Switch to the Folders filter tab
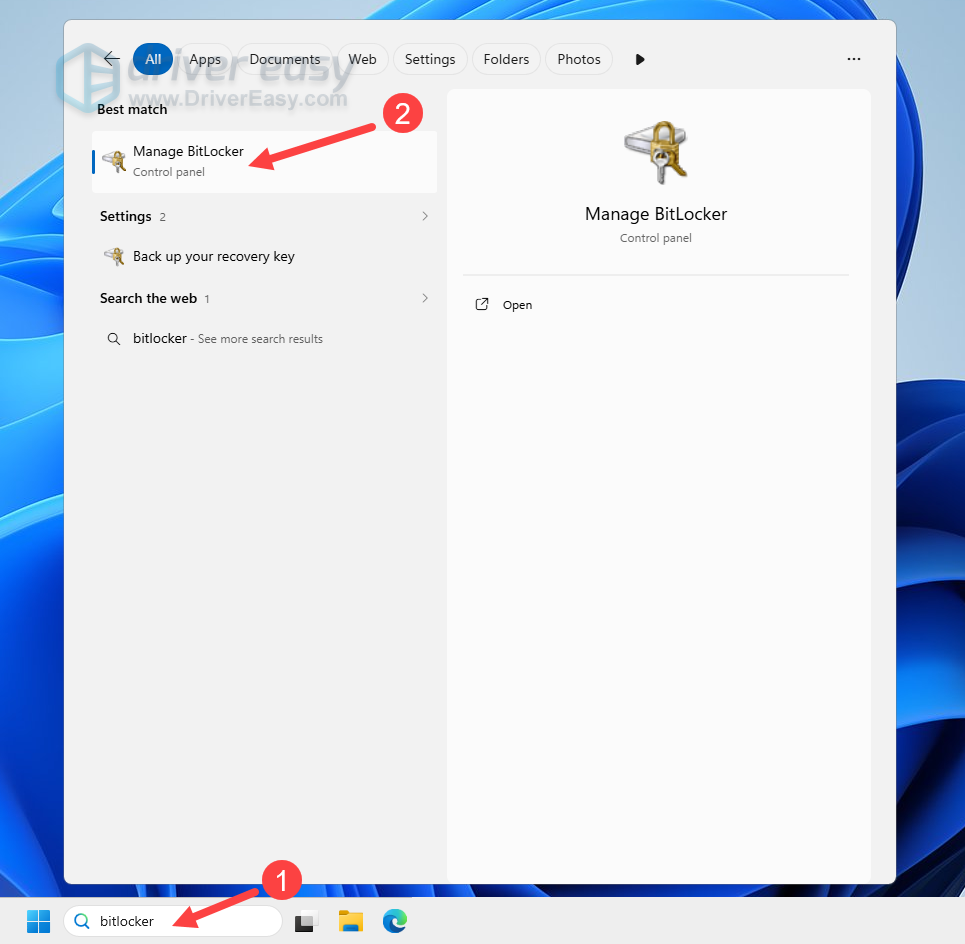Image resolution: width=965 pixels, height=944 pixels. click(x=507, y=59)
